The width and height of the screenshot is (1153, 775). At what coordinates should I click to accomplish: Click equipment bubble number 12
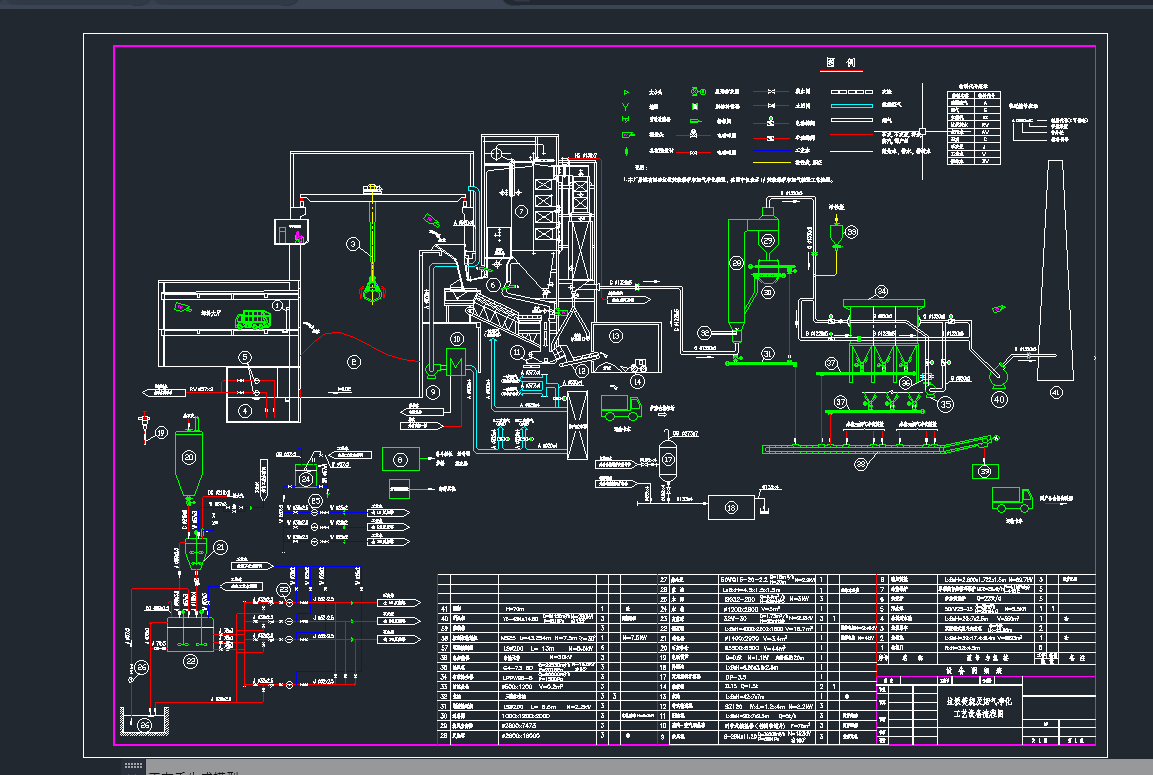[x=582, y=371]
